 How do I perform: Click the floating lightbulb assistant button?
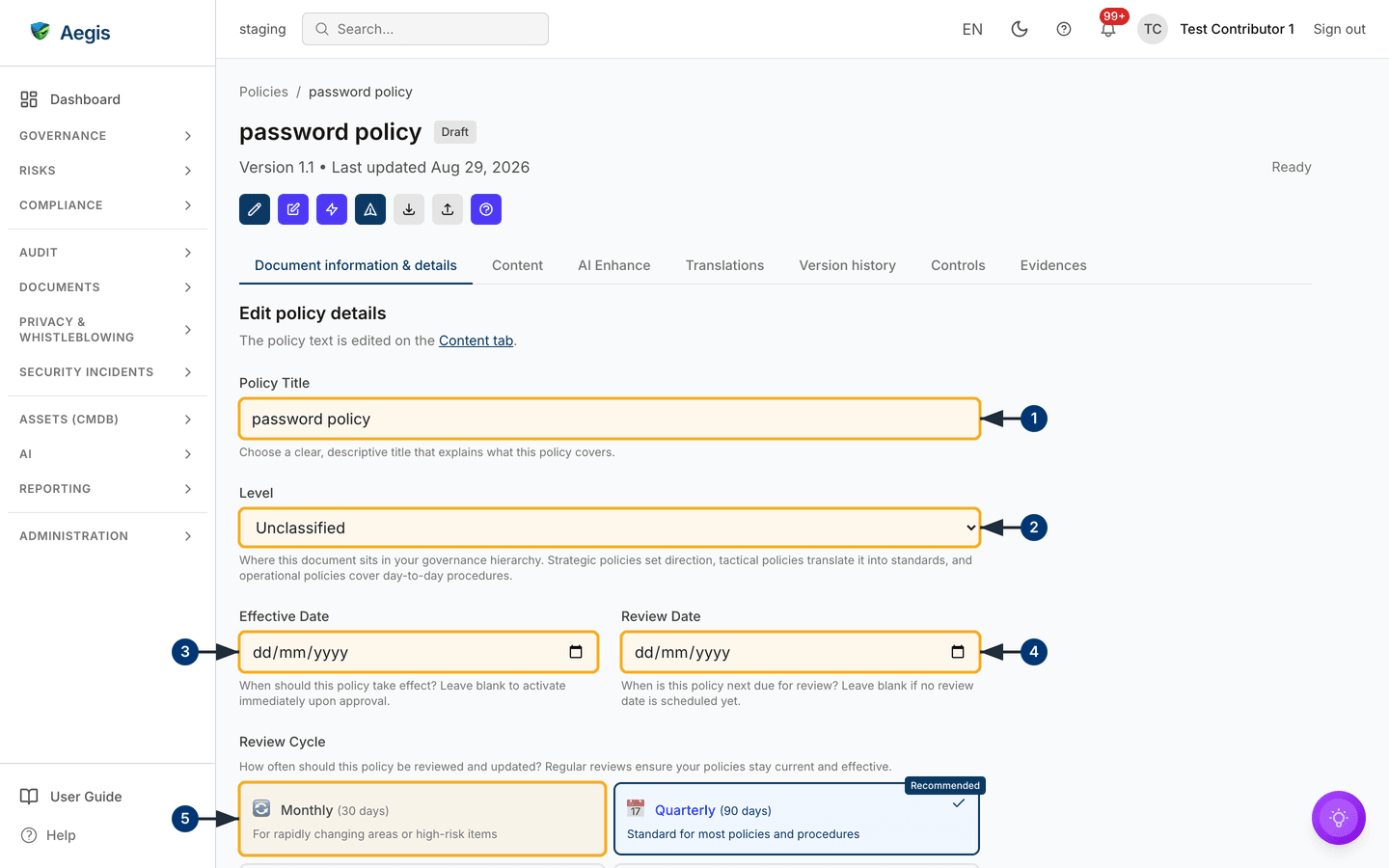[1339, 818]
